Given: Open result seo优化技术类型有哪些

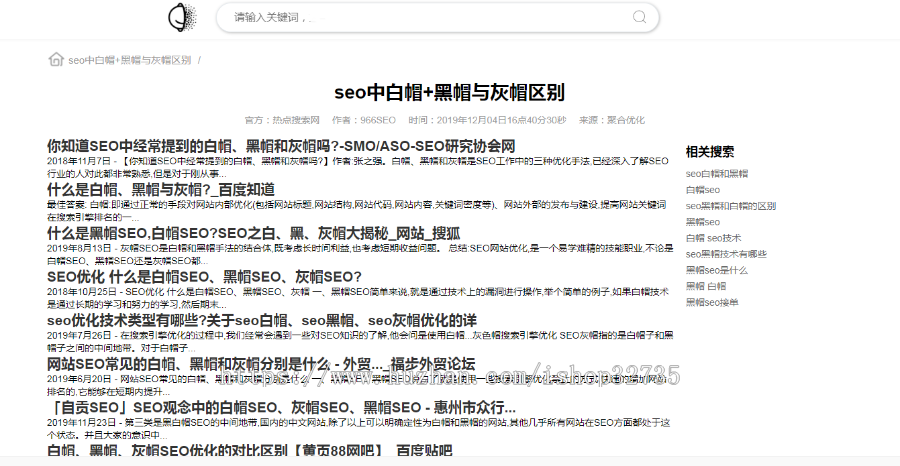Looking at the screenshot, I should pos(260,320).
